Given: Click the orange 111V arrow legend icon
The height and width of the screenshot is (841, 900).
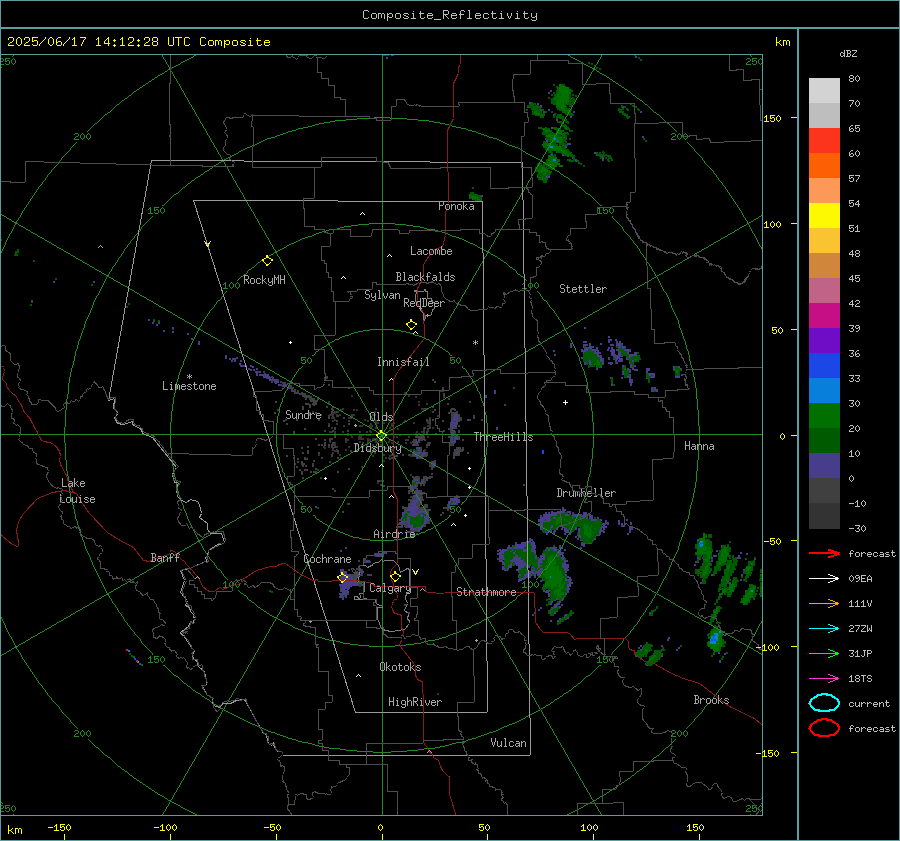Looking at the screenshot, I should [x=824, y=603].
